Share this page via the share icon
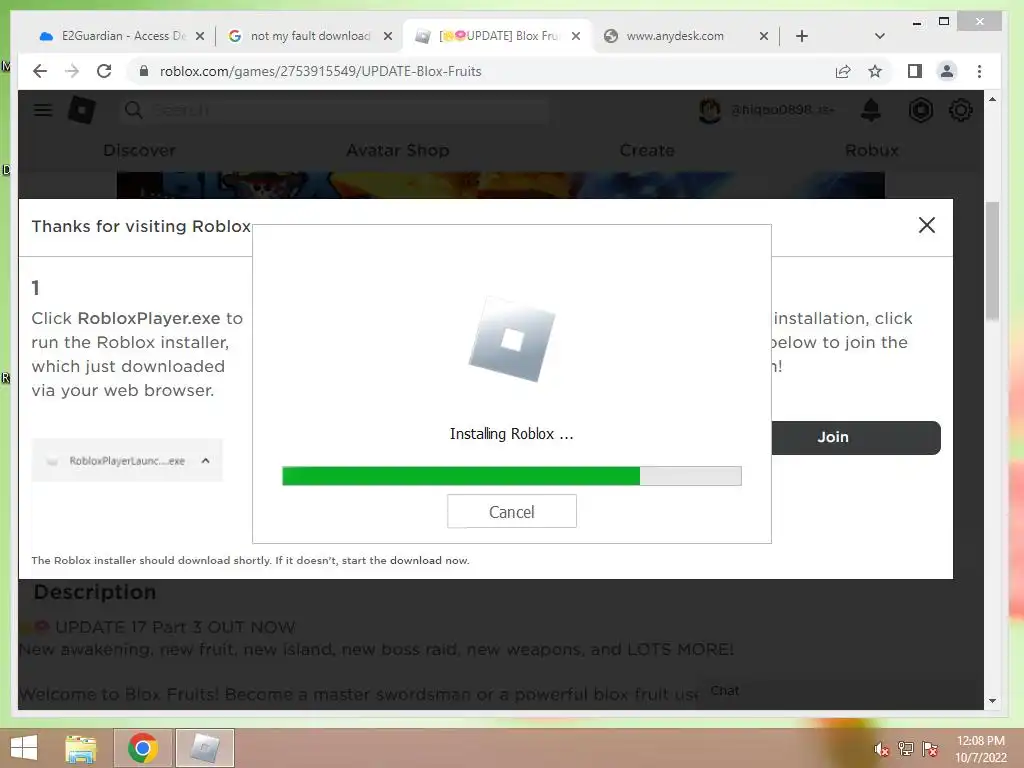1024x768 pixels. (843, 71)
